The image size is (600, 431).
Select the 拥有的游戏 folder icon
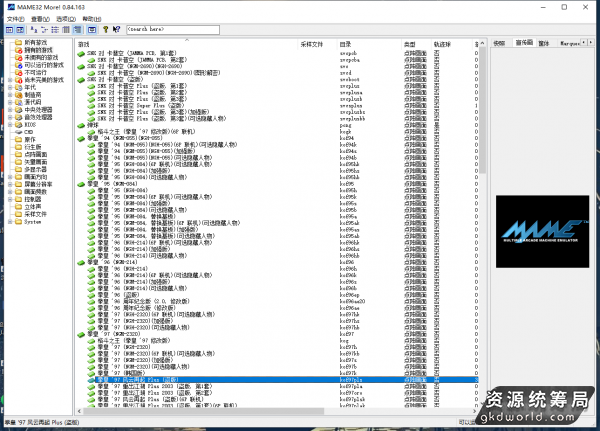(x=18, y=50)
